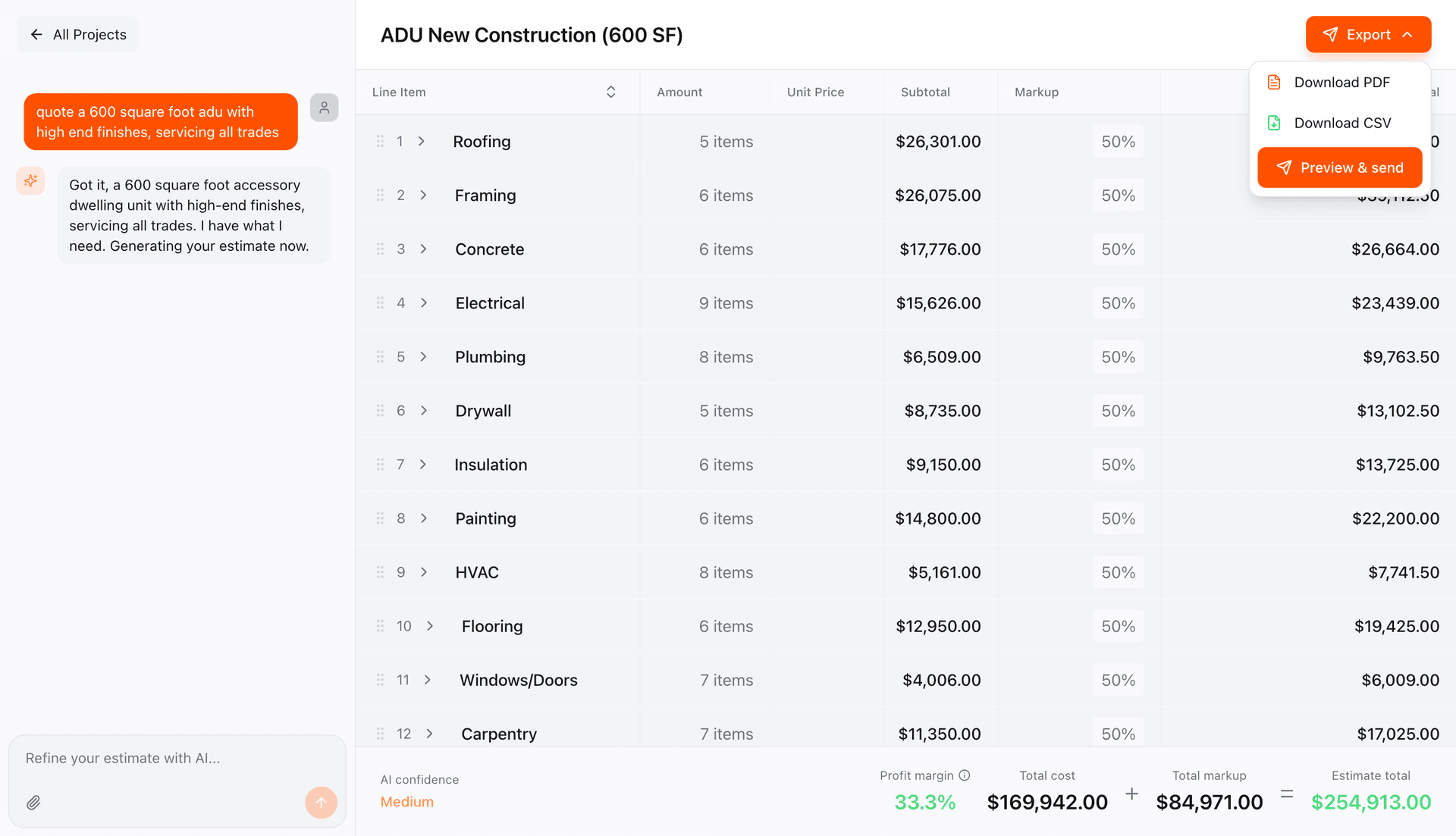Grab the drag handle on the HVAC row
1456x836 pixels.
[x=380, y=572]
